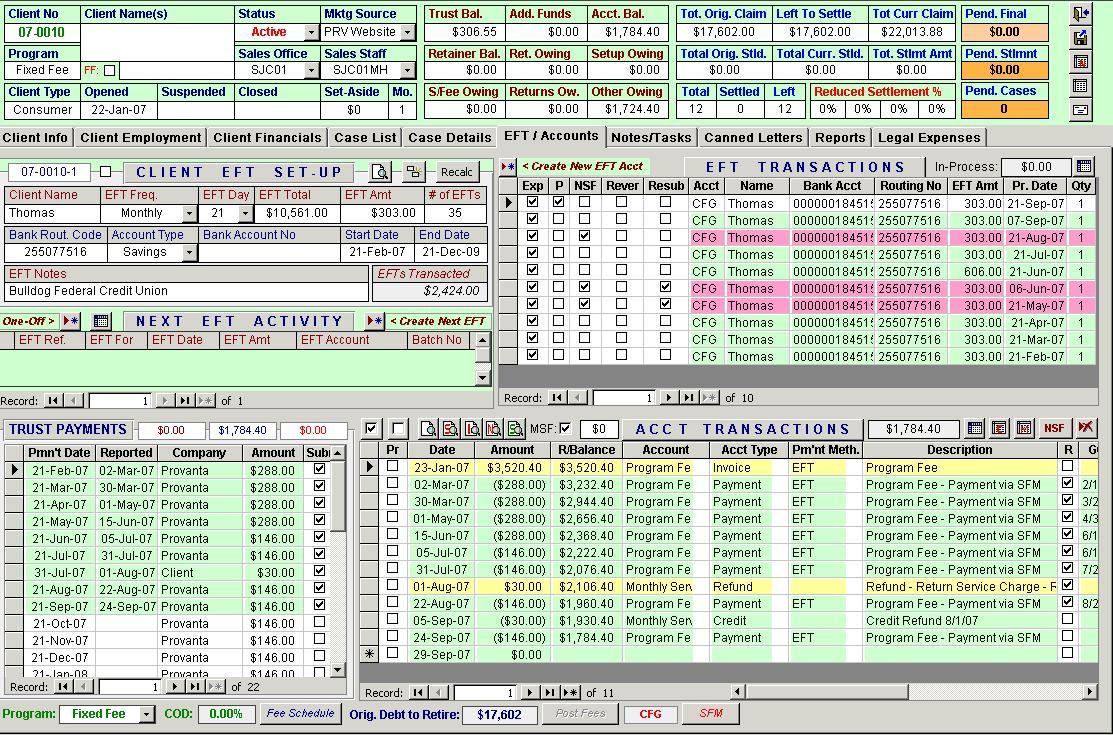Click grid icon right of $1,784.40 balance
1113x735 pixels.
(x=975, y=428)
